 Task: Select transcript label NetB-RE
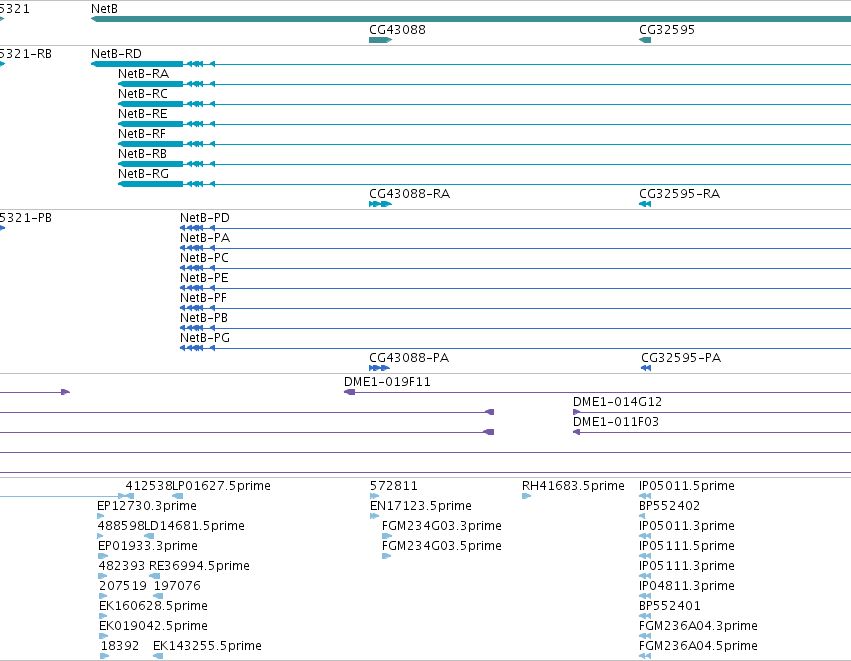pos(143,114)
